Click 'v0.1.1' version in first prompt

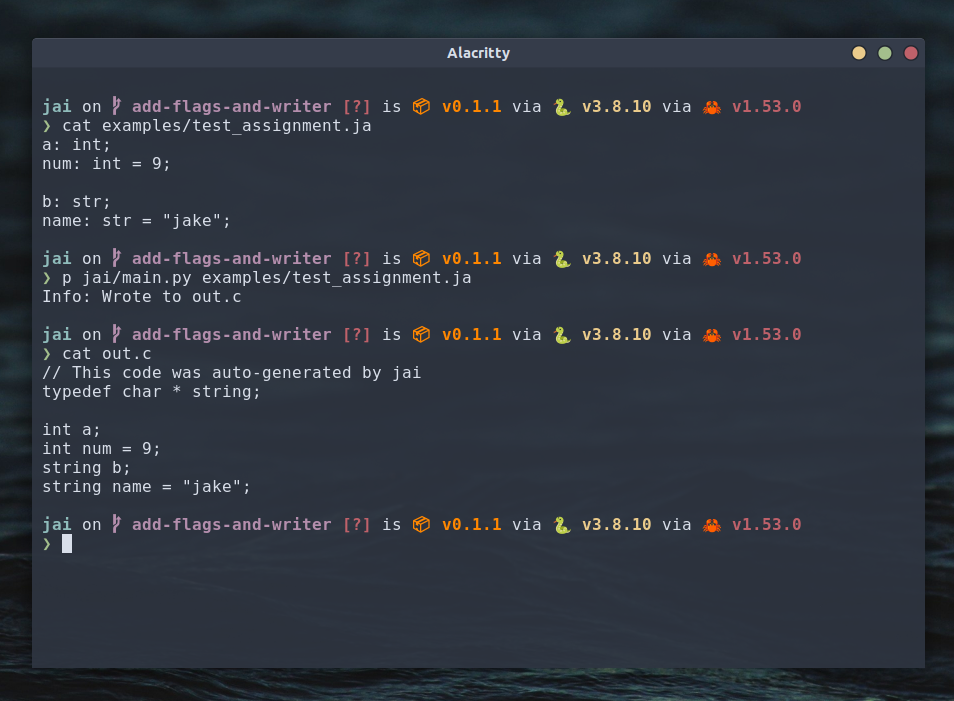tap(472, 106)
